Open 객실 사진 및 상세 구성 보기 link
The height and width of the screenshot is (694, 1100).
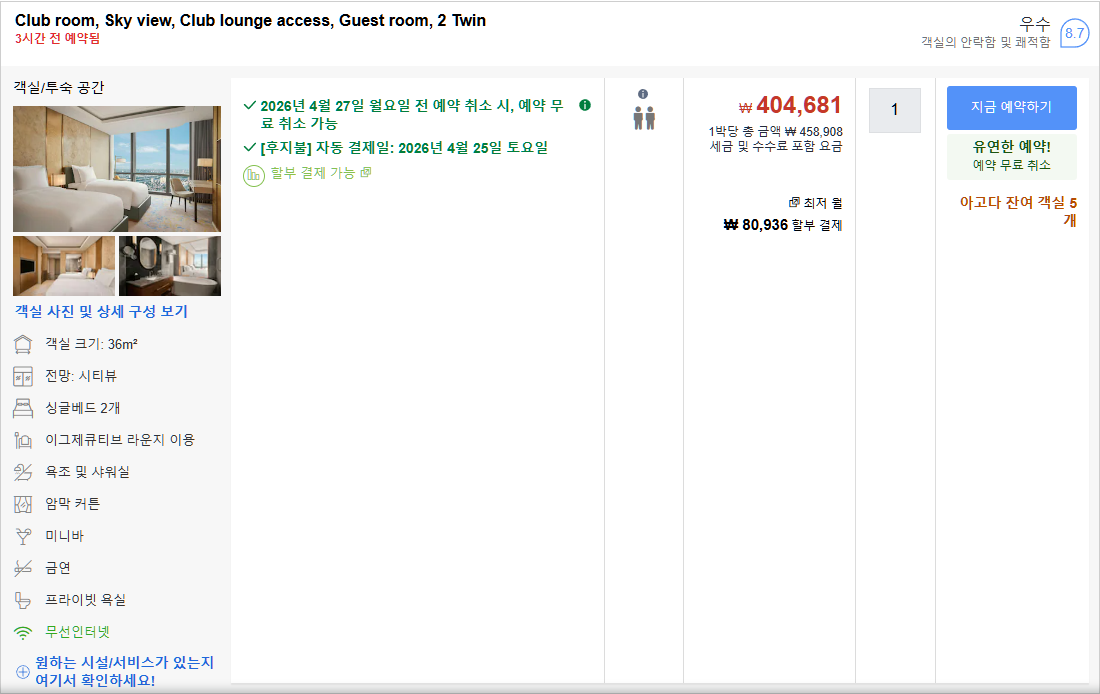coord(101,312)
